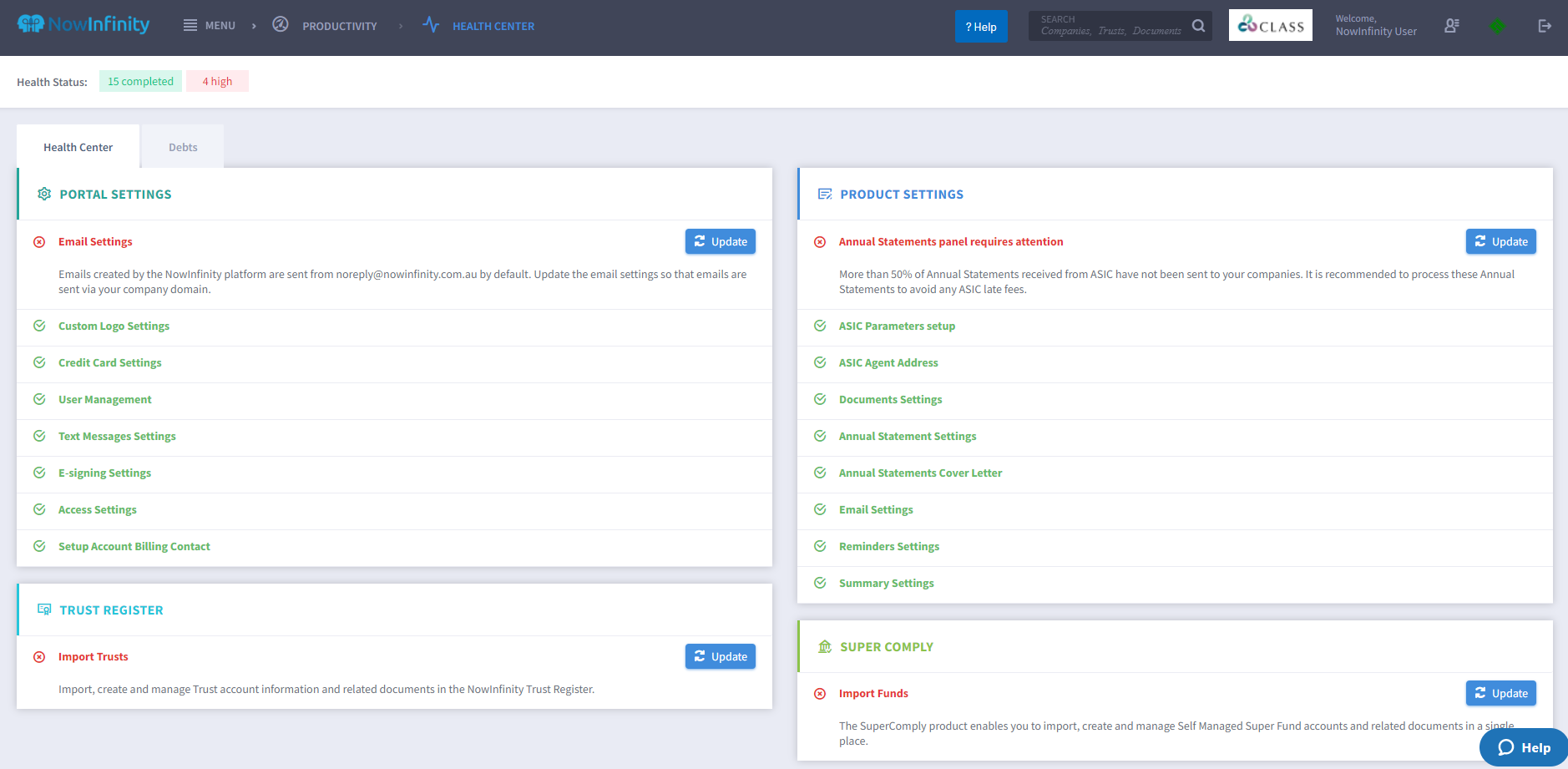
Task: Click the green status indicator
Action: pos(1497,27)
